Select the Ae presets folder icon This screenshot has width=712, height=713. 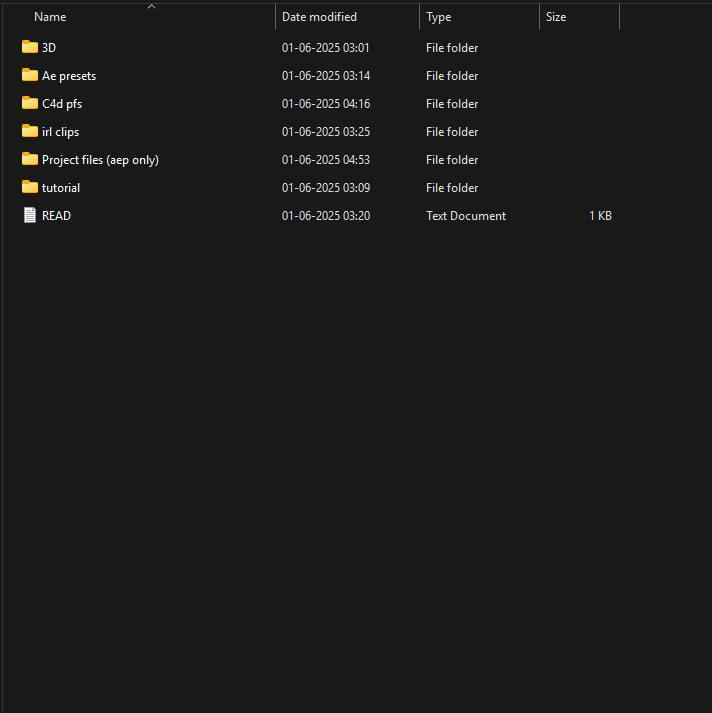coord(30,75)
